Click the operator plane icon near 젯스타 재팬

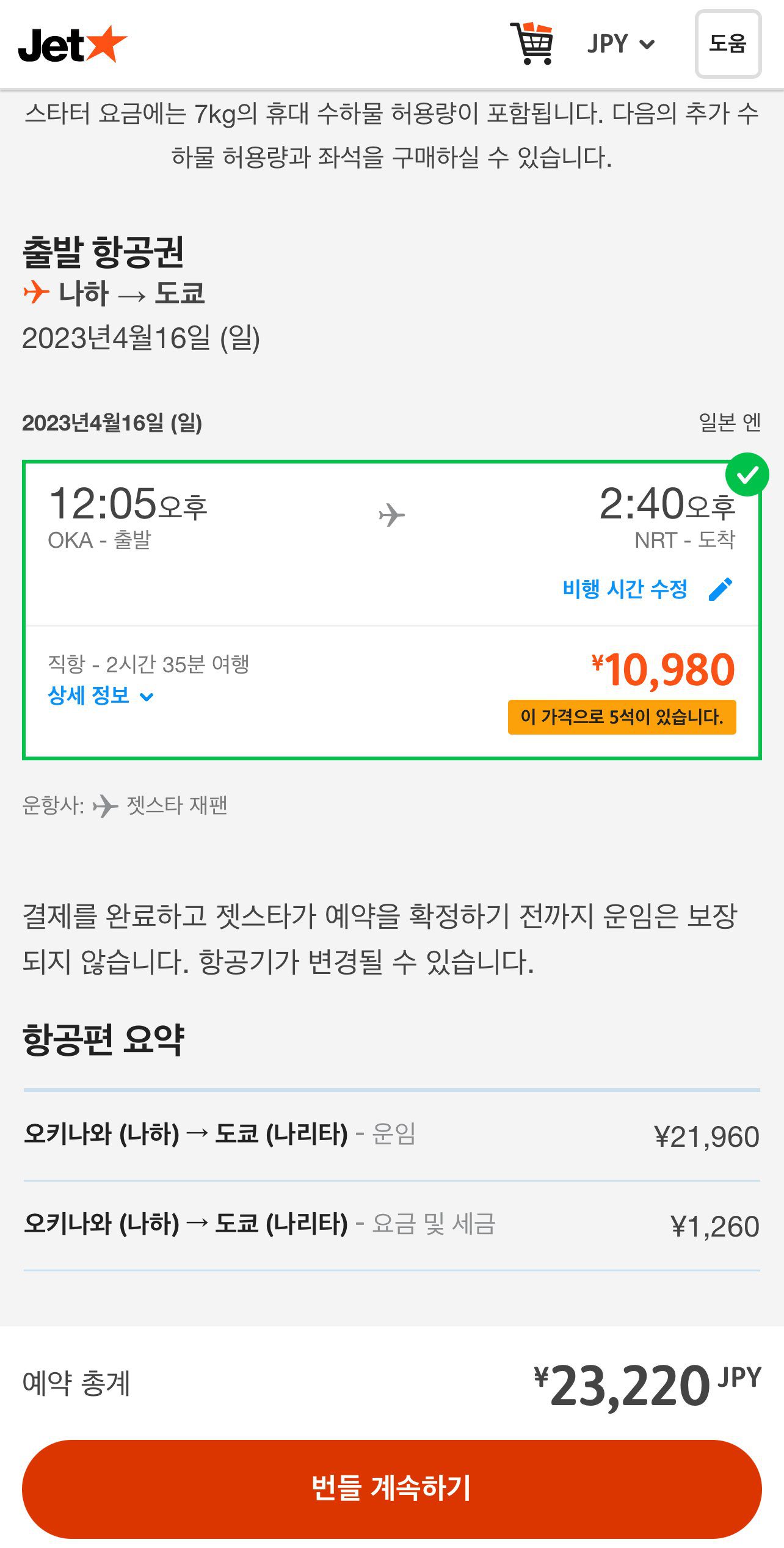coord(105,806)
